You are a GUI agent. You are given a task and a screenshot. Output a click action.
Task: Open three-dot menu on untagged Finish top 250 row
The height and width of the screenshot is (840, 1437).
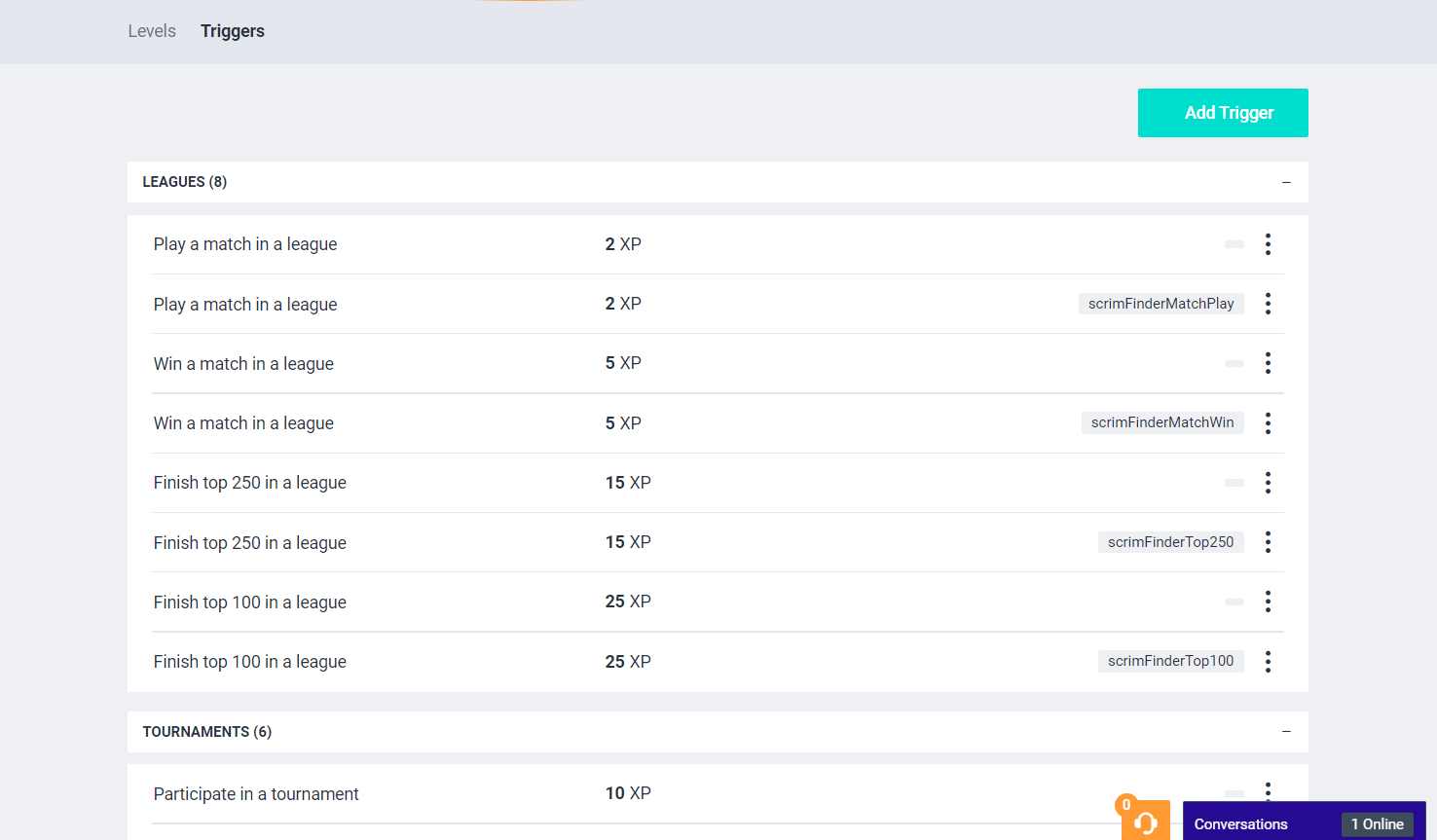point(1268,483)
